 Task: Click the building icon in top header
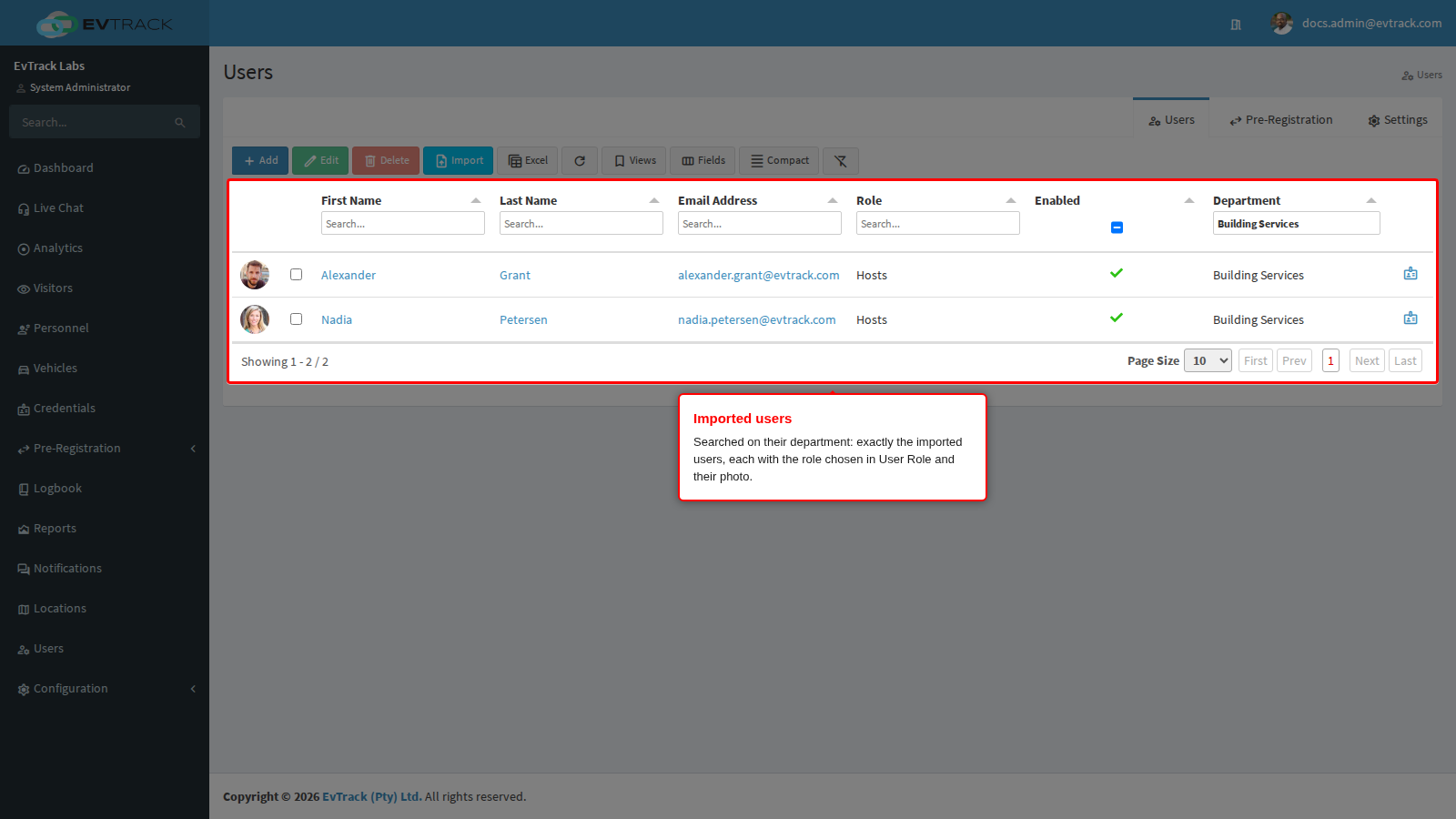pos(1236,25)
